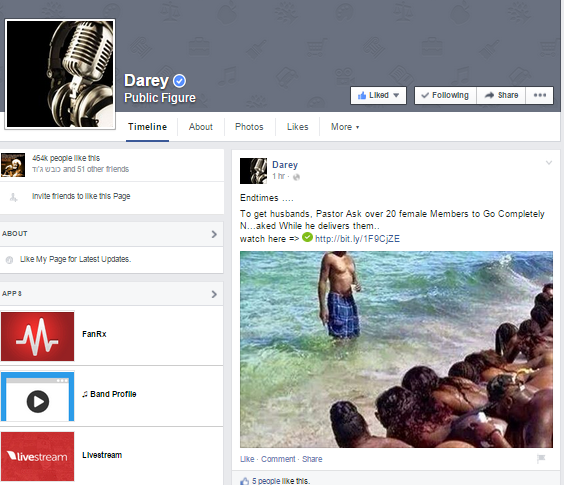The width and height of the screenshot is (564, 485).
Task: Open the Livestream app icon
Action: tap(37, 456)
